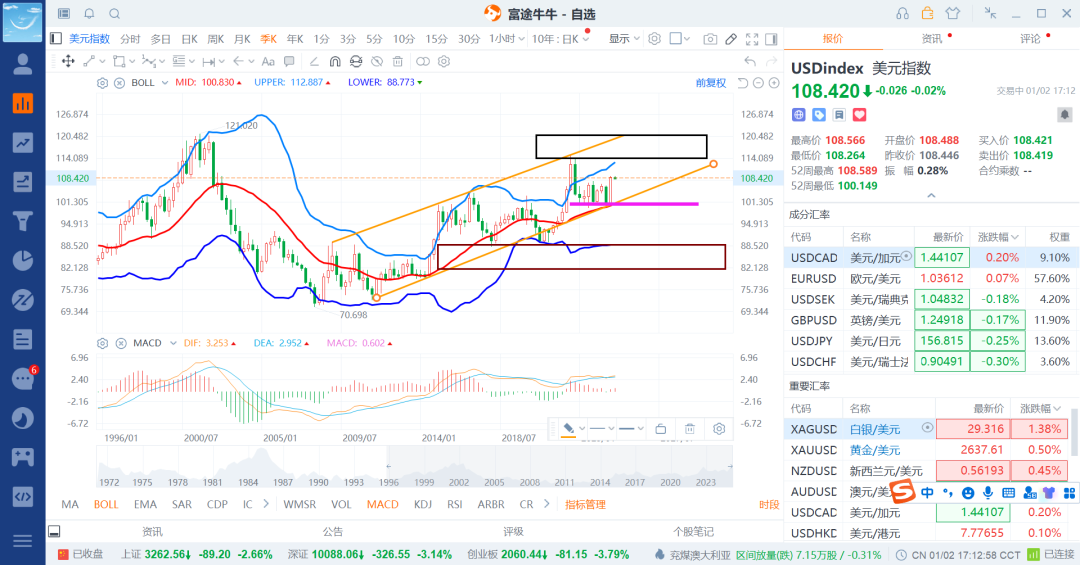The width and height of the screenshot is (1080, 565).
Task: Open the market trend line sidebar icon
Action: [23, 143]
